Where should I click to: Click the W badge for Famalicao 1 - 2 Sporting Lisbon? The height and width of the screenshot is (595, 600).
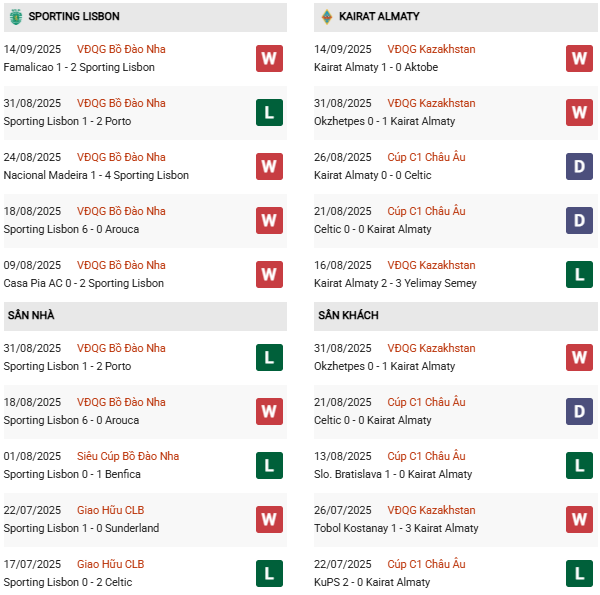click(x=269, y=58)
